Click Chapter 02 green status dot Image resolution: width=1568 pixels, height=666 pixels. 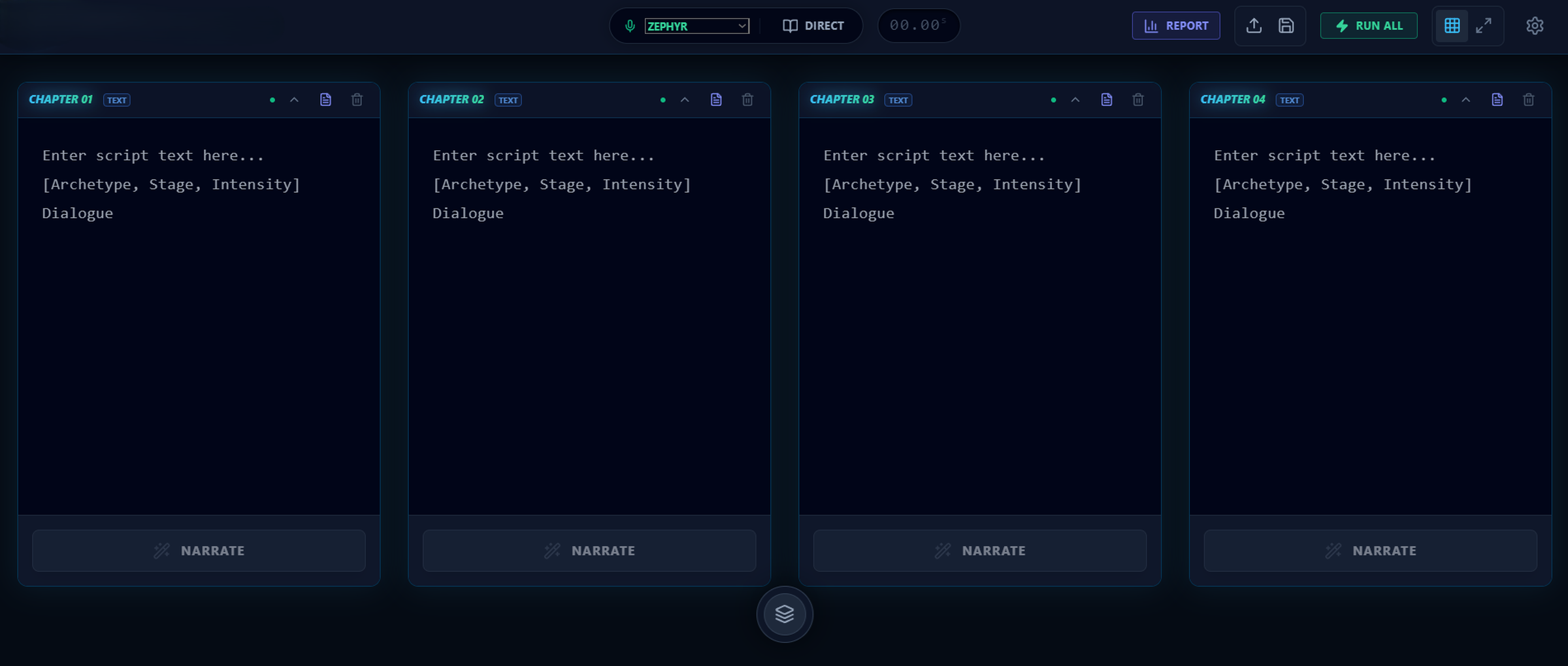tap(663, 100)
